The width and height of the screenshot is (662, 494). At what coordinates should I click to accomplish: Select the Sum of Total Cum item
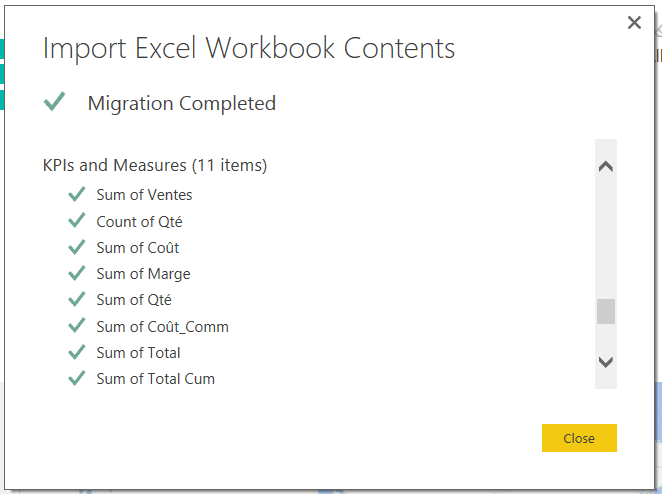pos(155,378)
